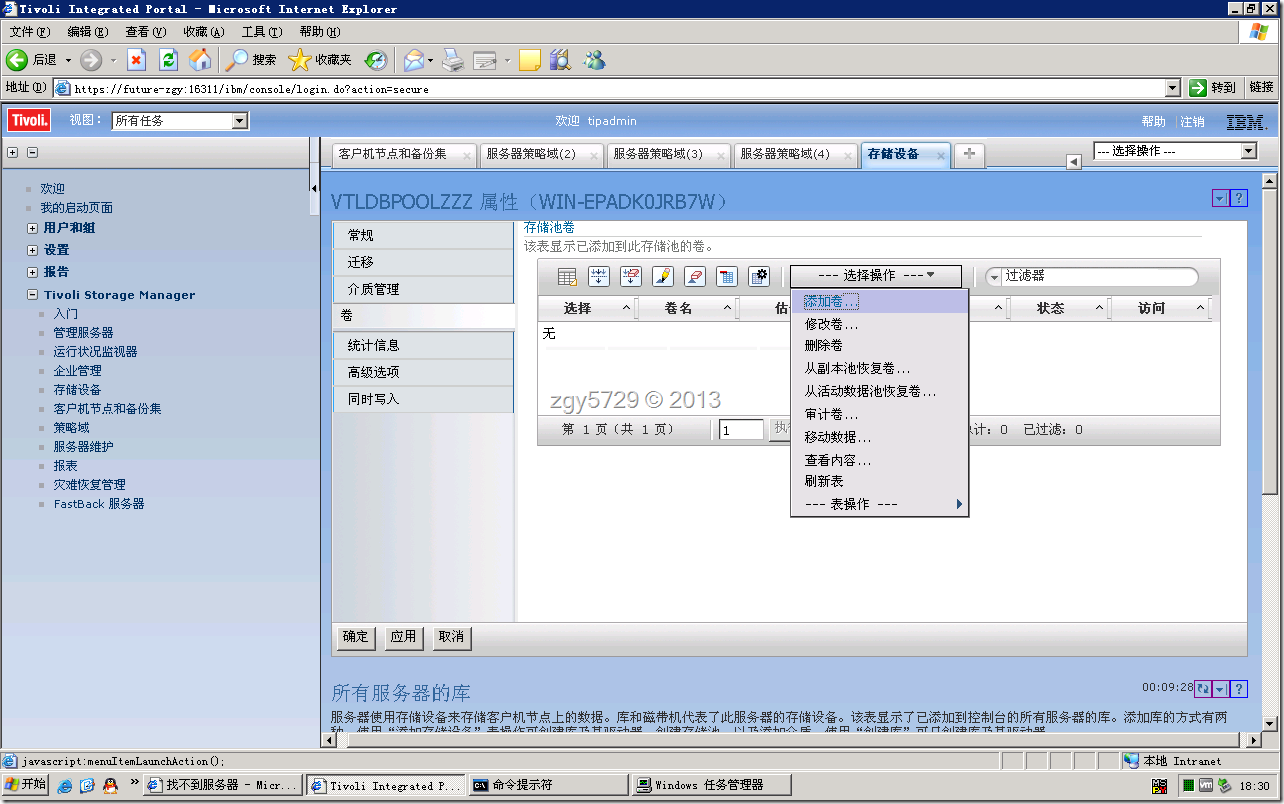Click the table sort icon before the gear

[727, 276]
